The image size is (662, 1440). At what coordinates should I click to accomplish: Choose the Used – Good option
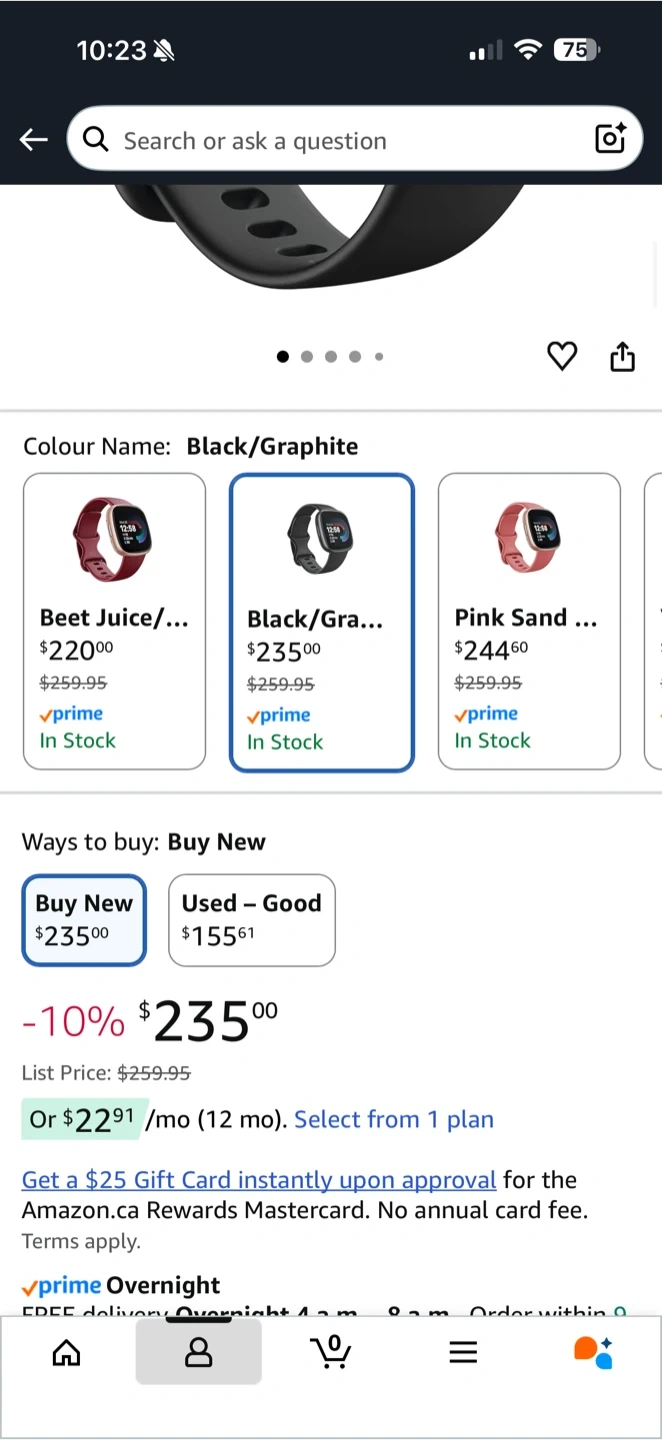click(251, 920)
